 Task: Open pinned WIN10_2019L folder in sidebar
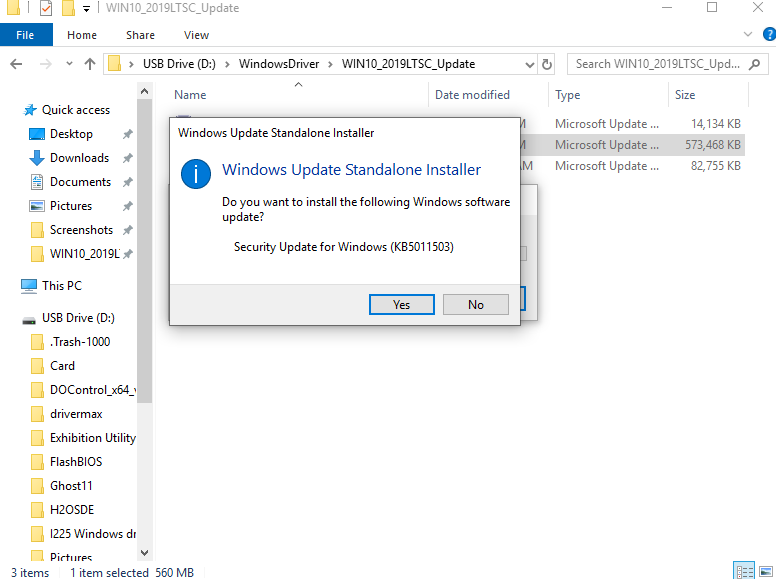85,254
